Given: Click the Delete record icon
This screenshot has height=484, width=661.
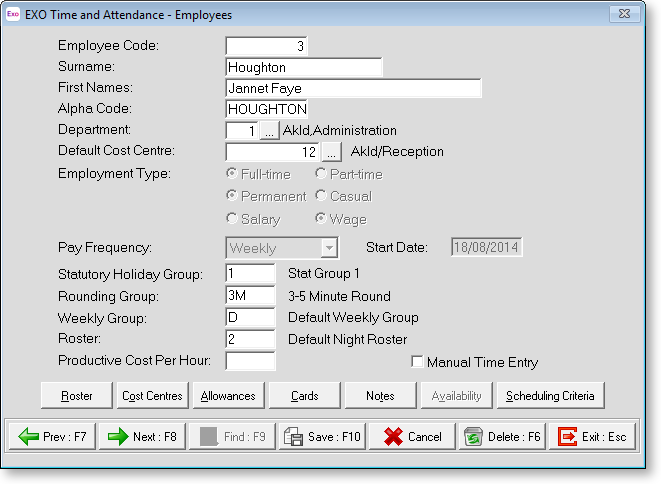Looking at the screenshot, I should click(x=474, y=437).
